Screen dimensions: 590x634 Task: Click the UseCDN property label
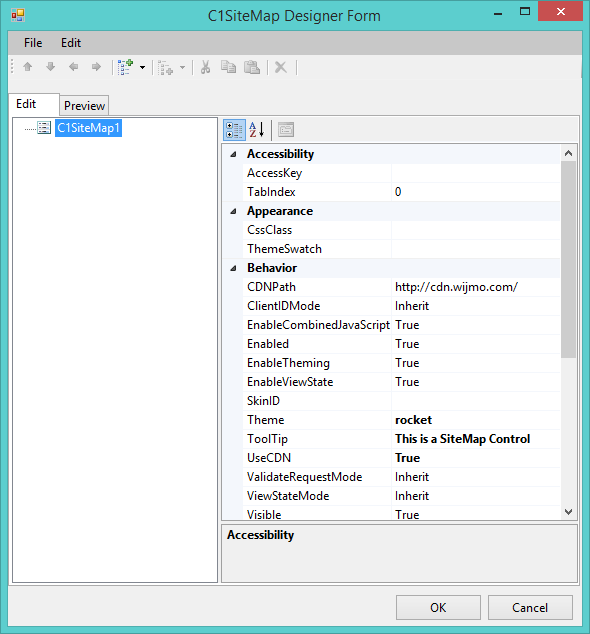(269, 458)
